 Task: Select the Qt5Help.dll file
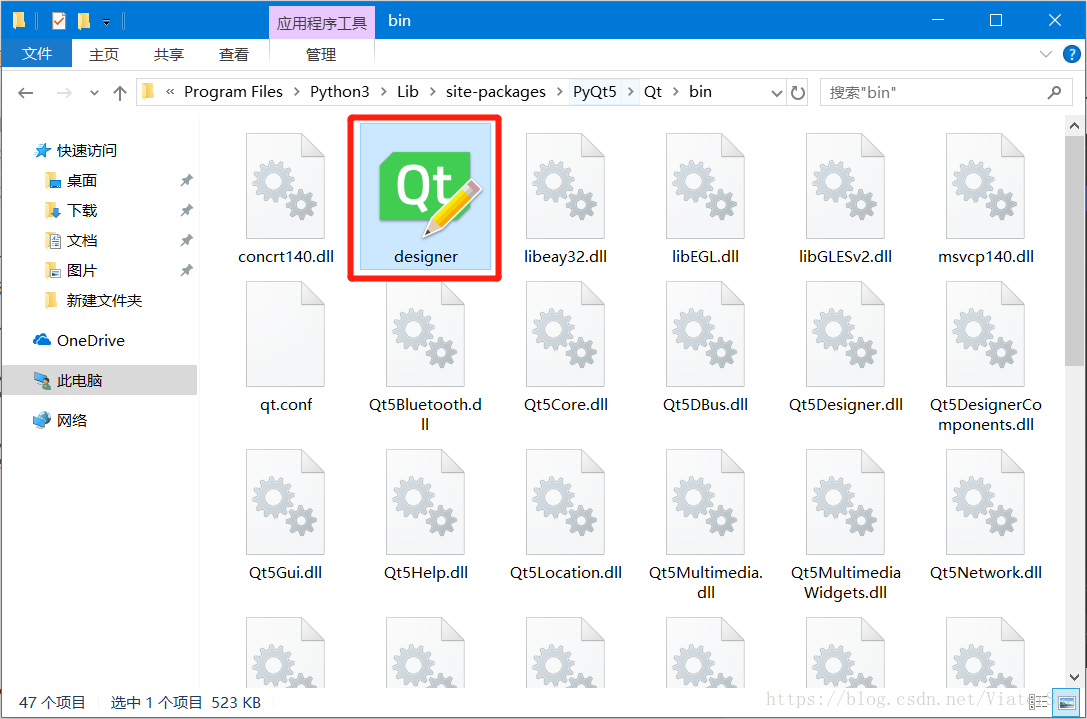pos(426,514)
